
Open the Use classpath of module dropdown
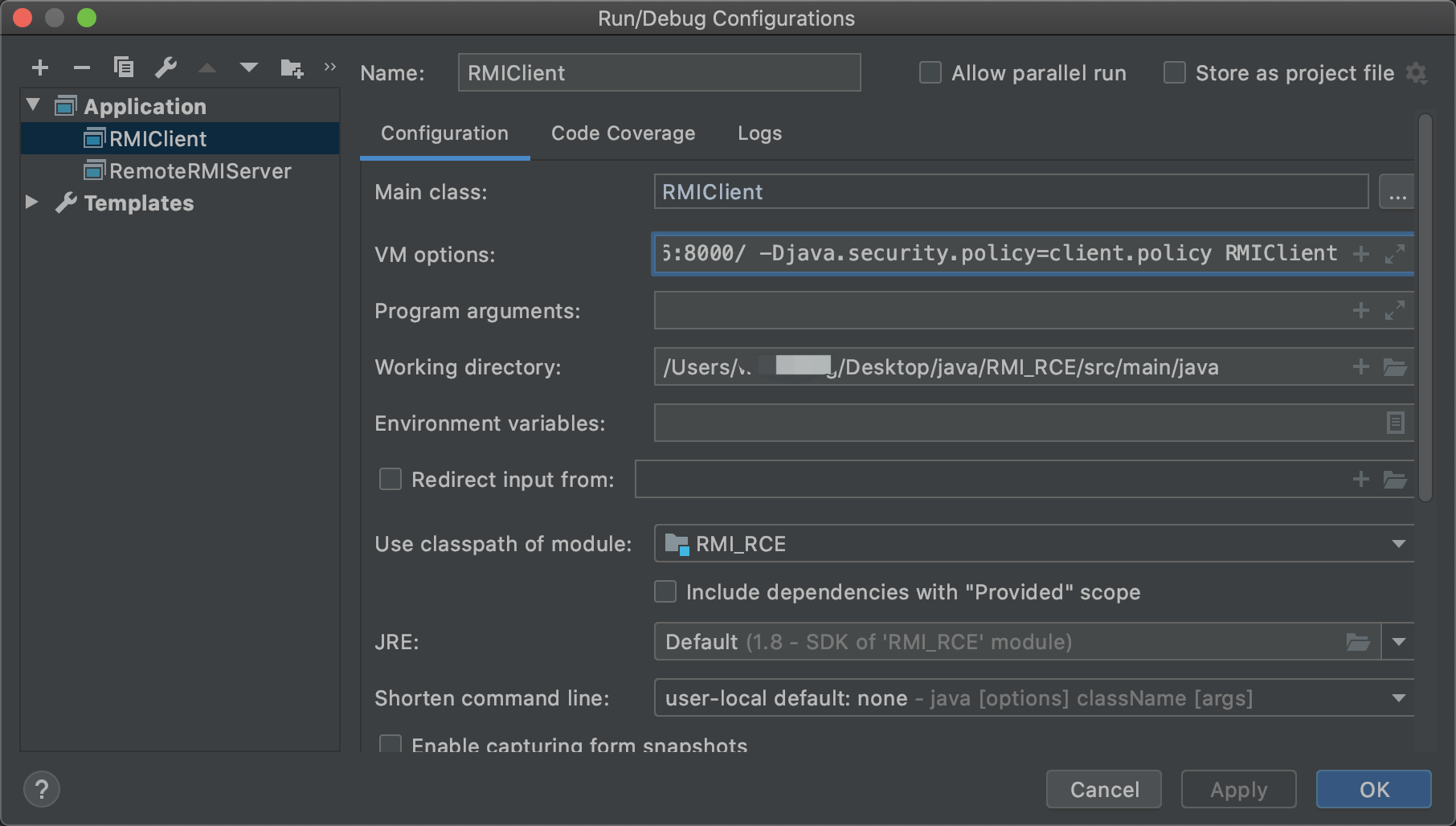[x=1398, y=544]
